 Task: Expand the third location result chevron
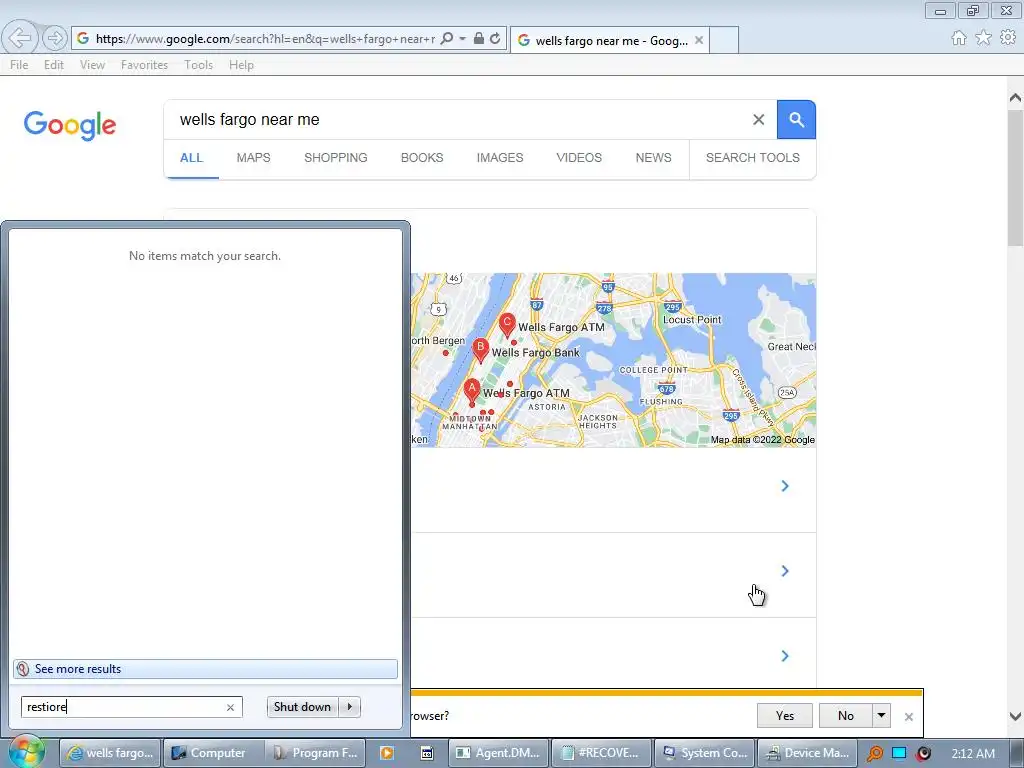point(785,656)
